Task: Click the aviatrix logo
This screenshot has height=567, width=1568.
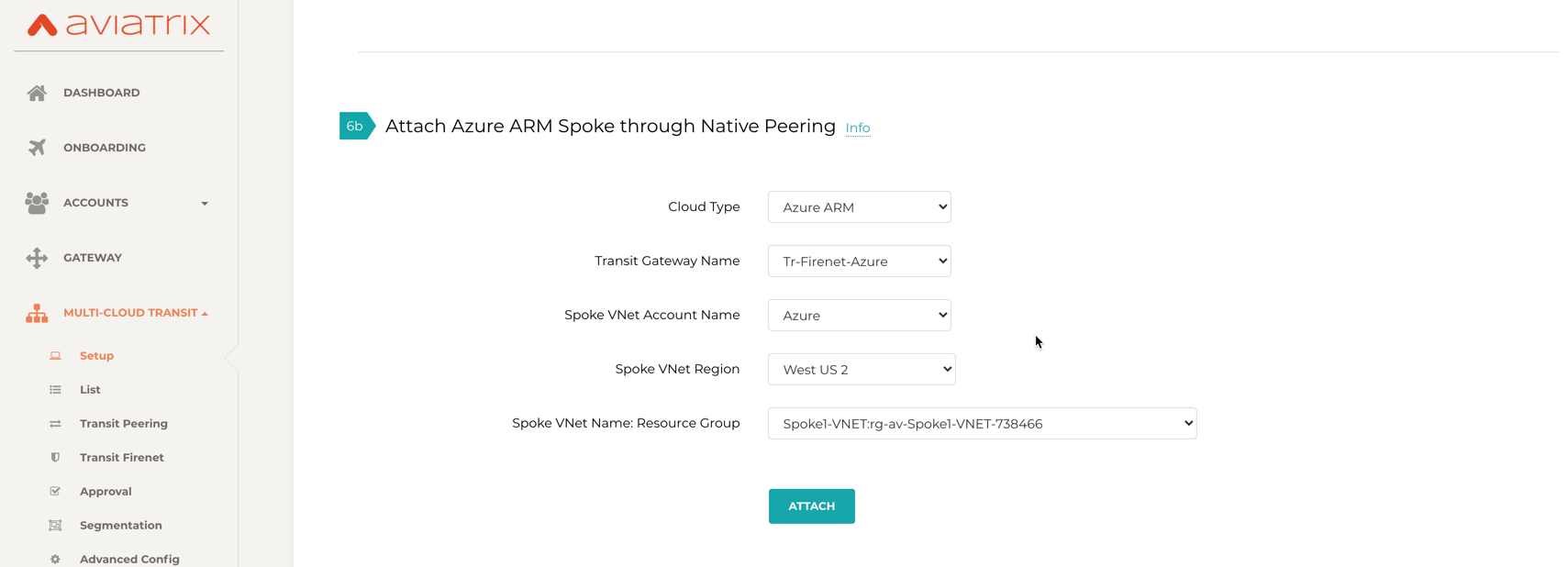Action: (117, 27)
